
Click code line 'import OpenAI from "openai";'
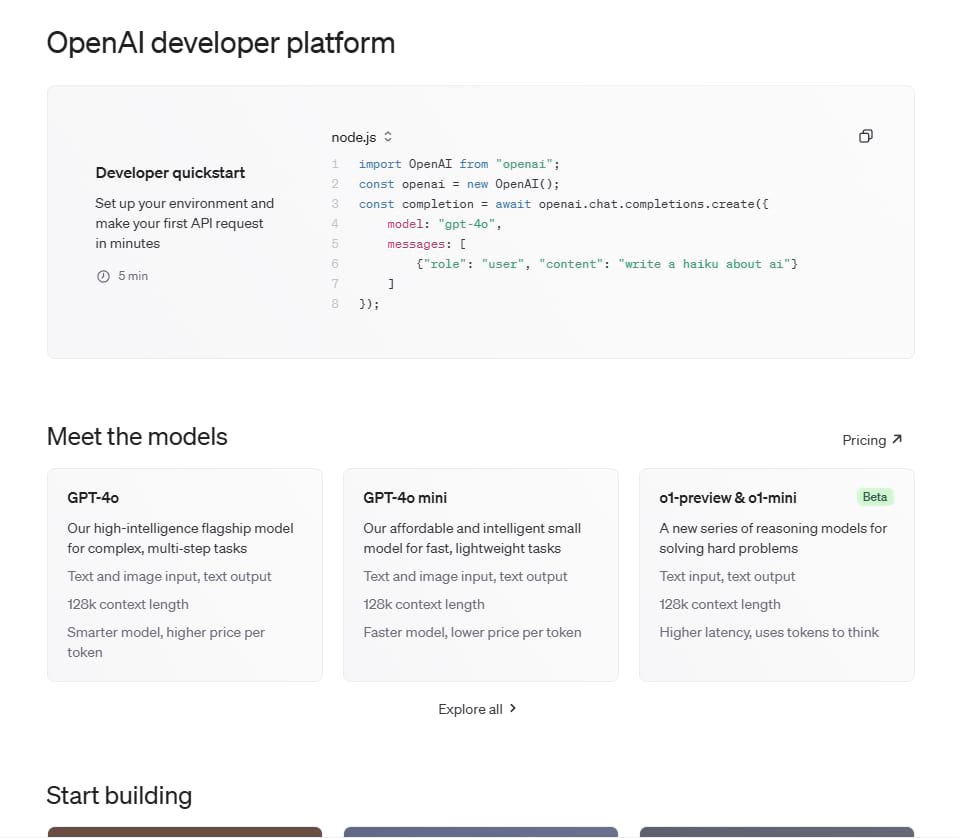tap(459, 164)
